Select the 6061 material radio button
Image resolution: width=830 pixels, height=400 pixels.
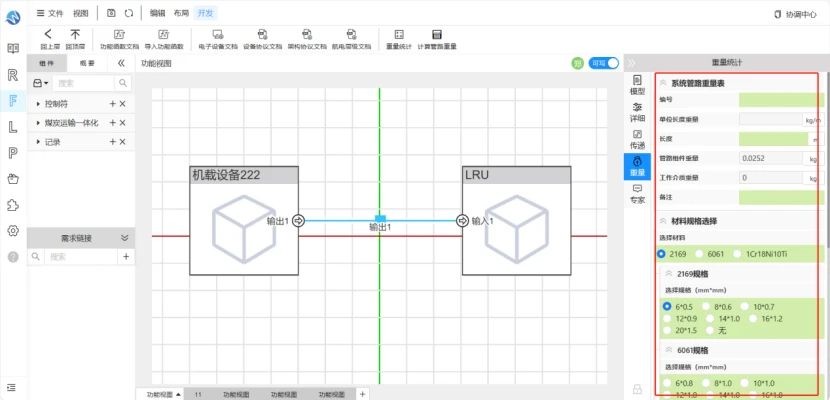pos(700,254)
